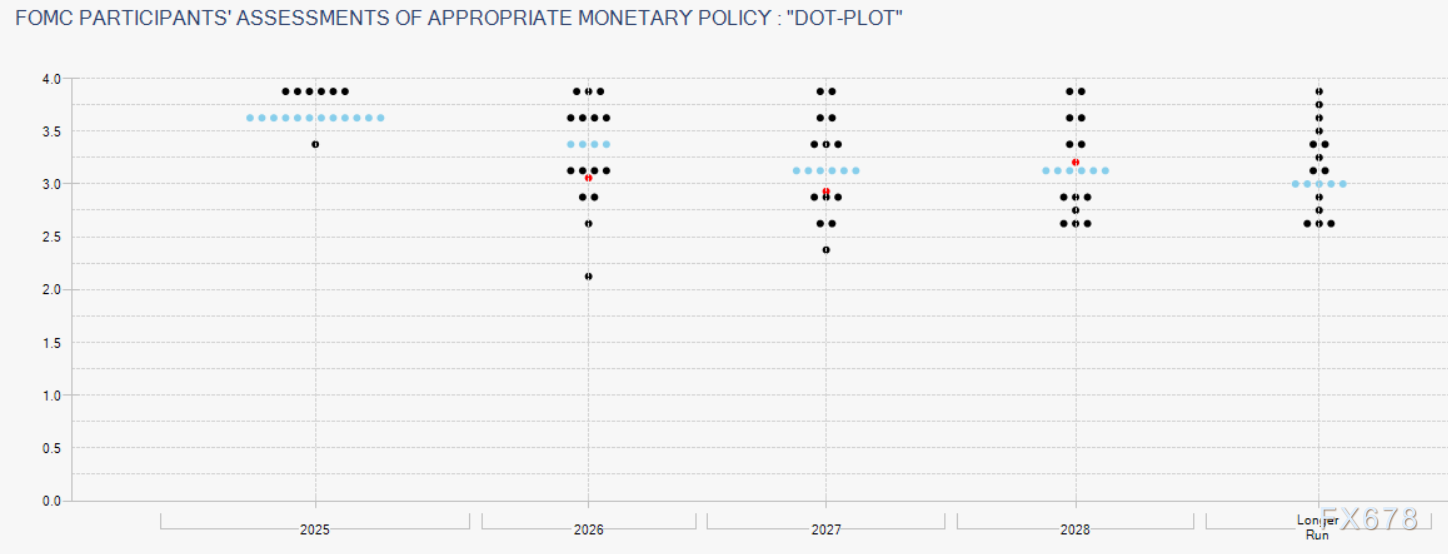The height and width of the screenshot is (554, 1448).
Task: Select the 2.0 y-axis tick label
Action: (x=51, y=290)
